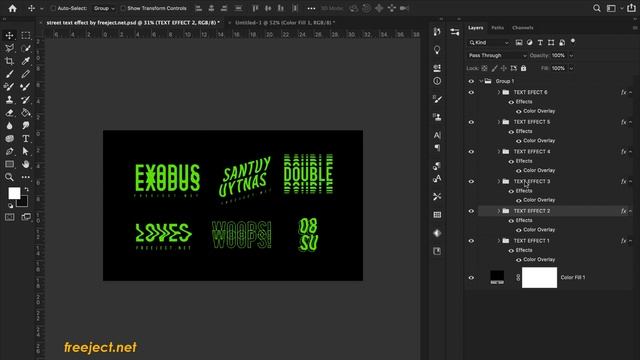Screen dimensions: 640x360
Task: Open the Kind filter dropdown
Action: pos(489,42)
